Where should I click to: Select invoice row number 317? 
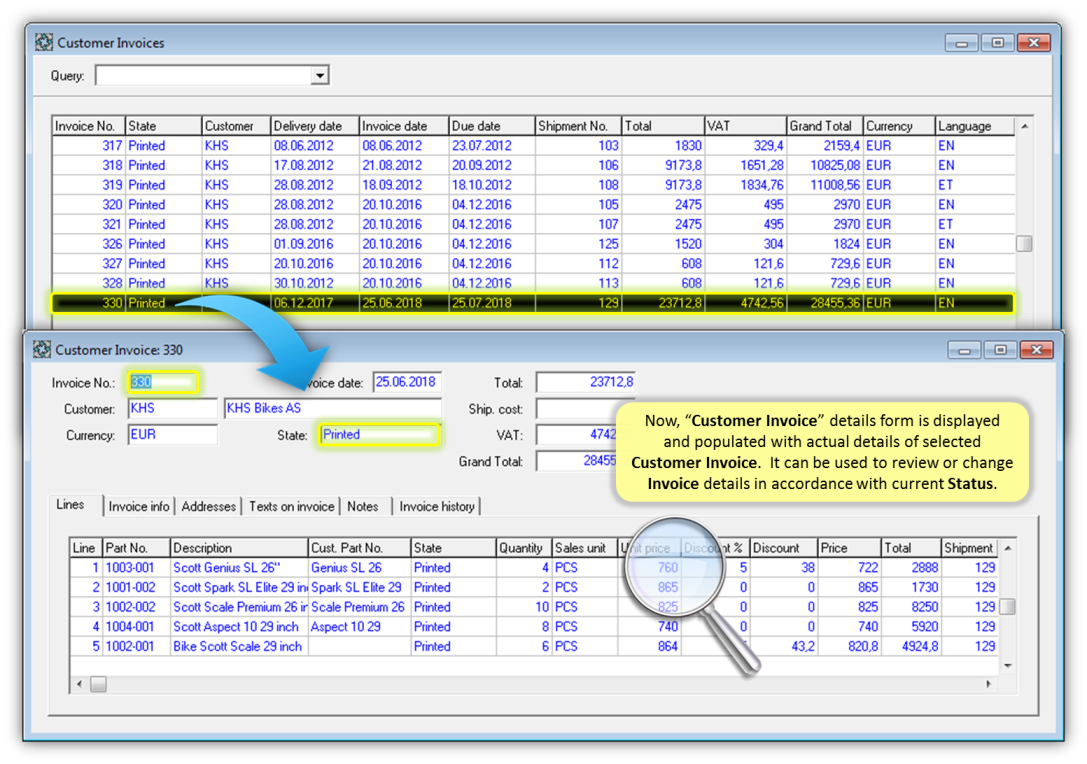tap(533, 146)
